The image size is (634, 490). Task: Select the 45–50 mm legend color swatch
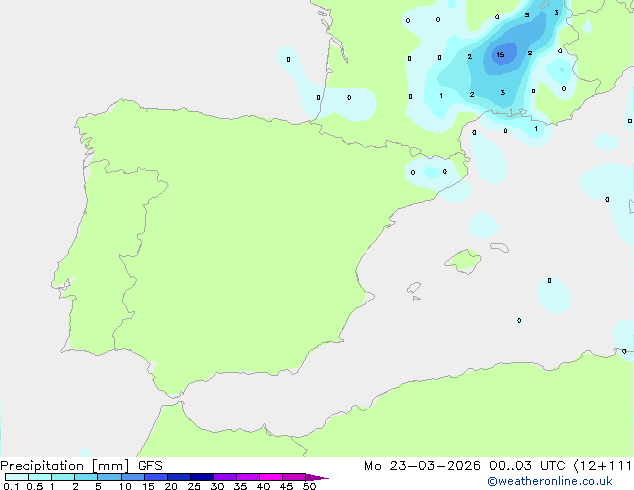[x=294, y=477]
